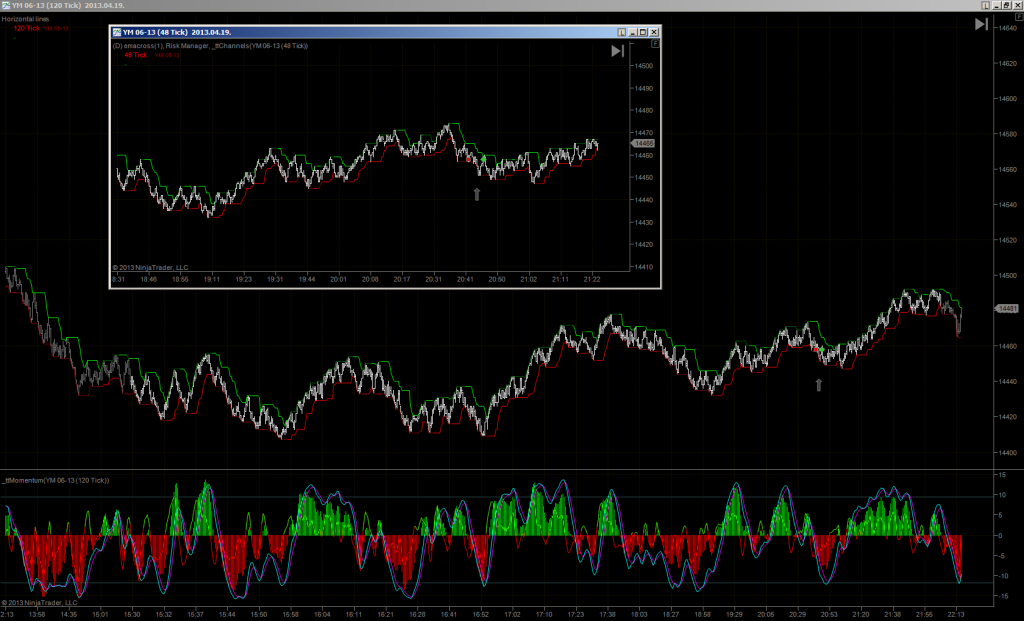Click the current price marker on the 48 Tick axis

point(643,143)
